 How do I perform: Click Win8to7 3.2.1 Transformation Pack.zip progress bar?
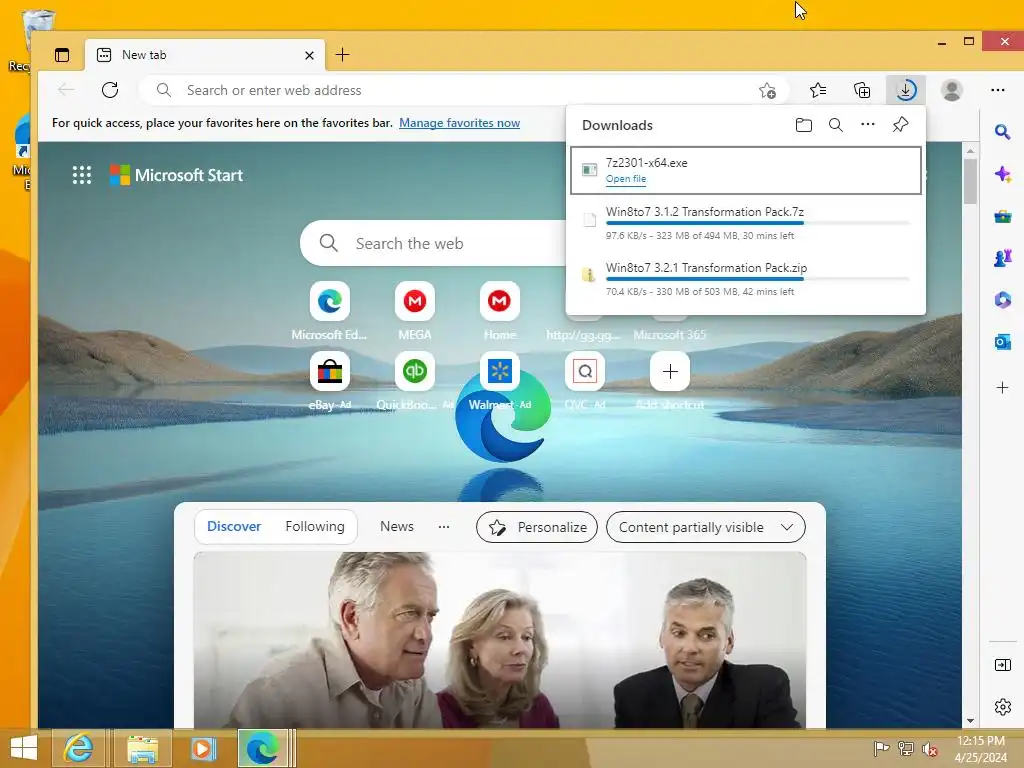(x=757, y=280)
